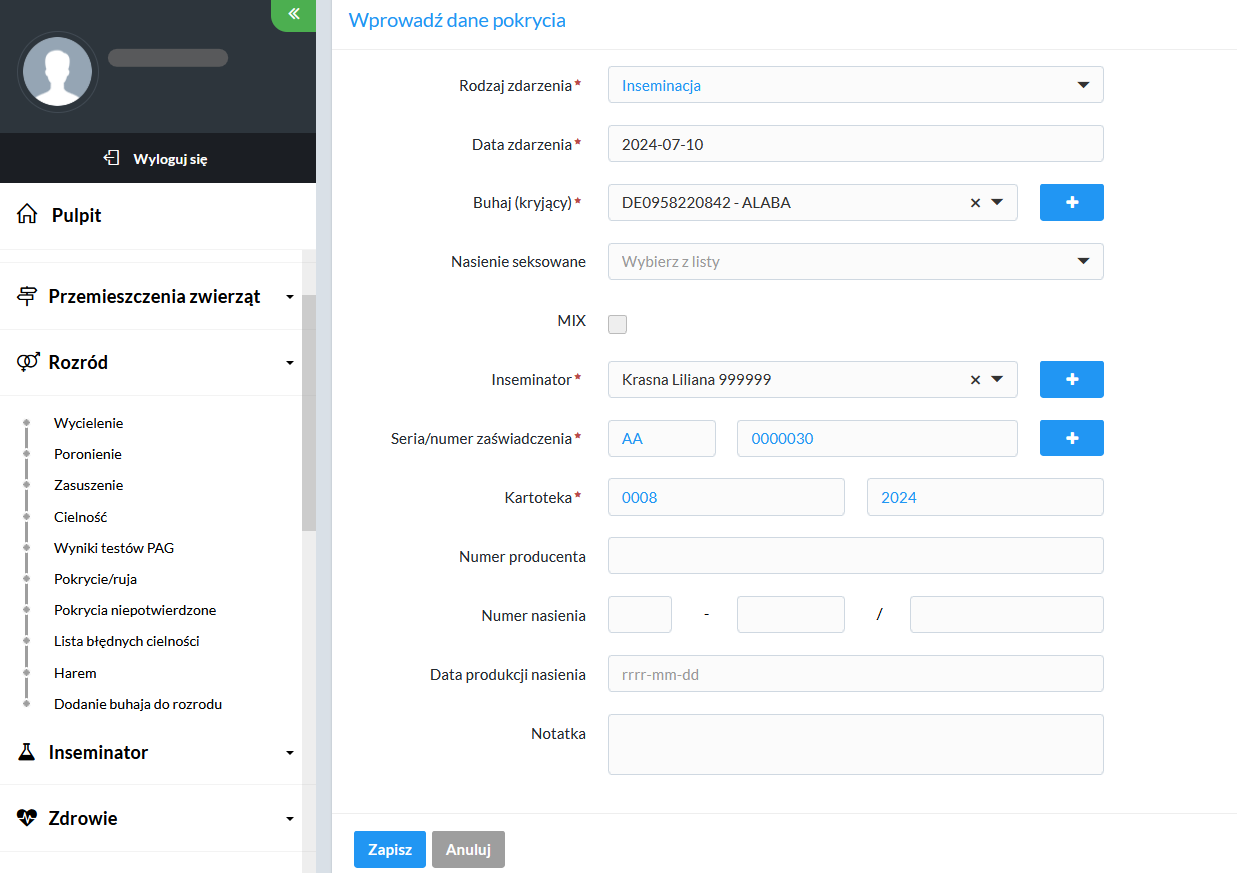
Task: Click the certificate number field 0000030
Action: [x=877, y=438]
